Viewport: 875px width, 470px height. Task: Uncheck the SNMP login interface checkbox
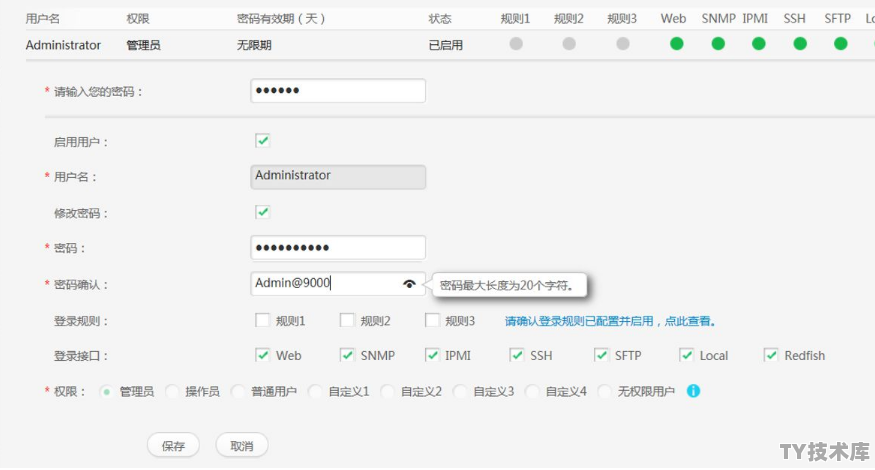tap(347, 355)
